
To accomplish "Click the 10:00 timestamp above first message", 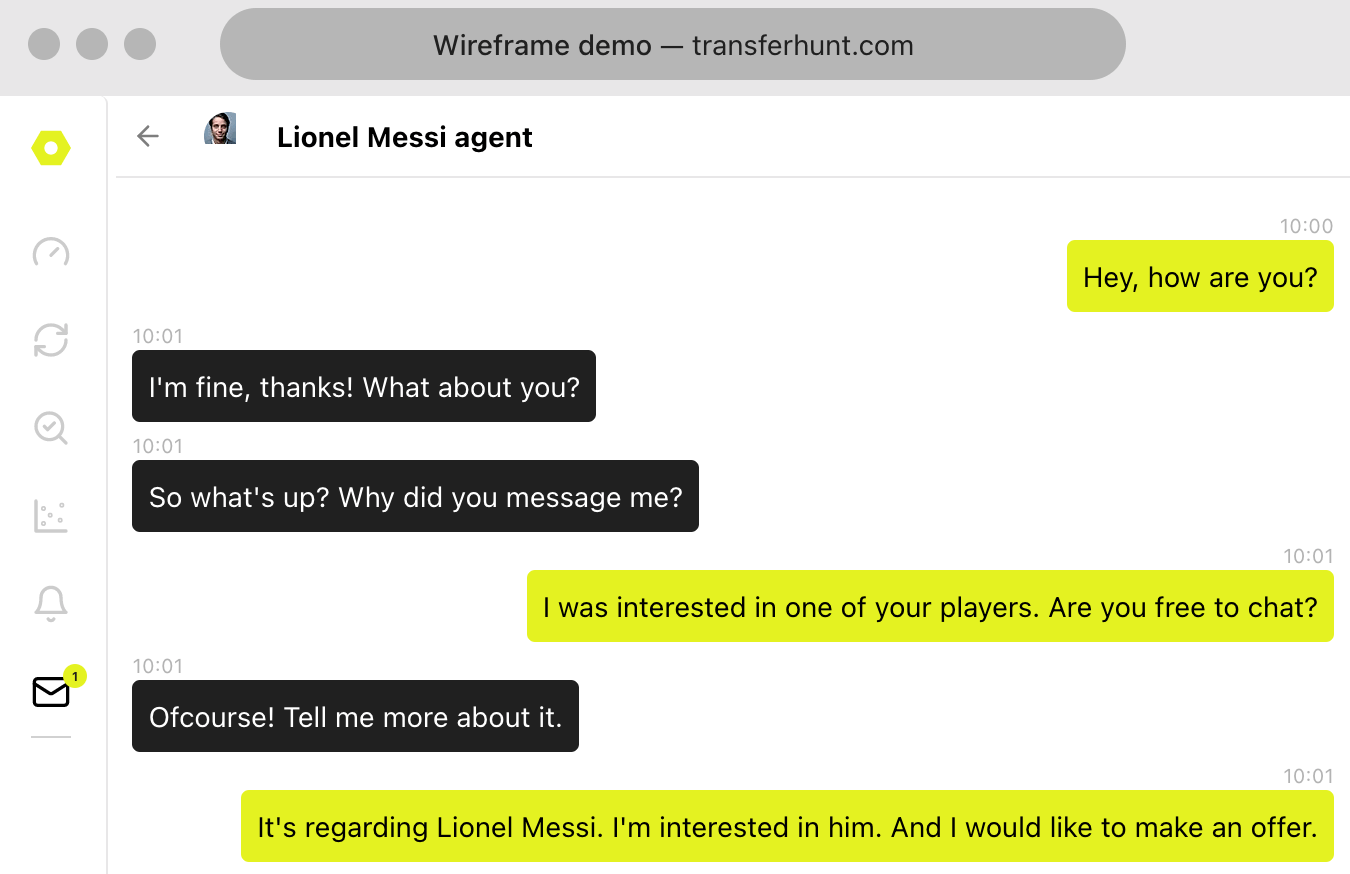I will (1306, 226).
